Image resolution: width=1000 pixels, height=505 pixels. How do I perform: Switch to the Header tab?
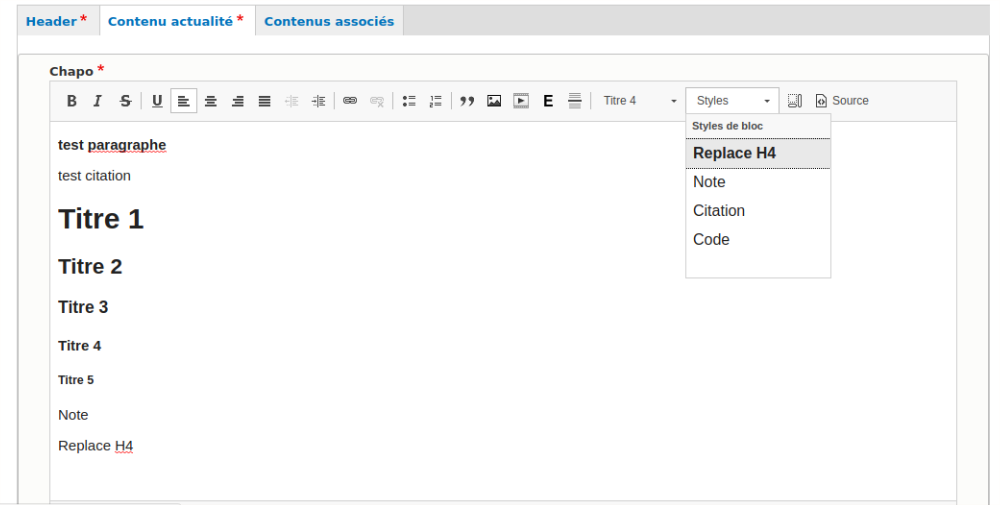pos(56,21)
